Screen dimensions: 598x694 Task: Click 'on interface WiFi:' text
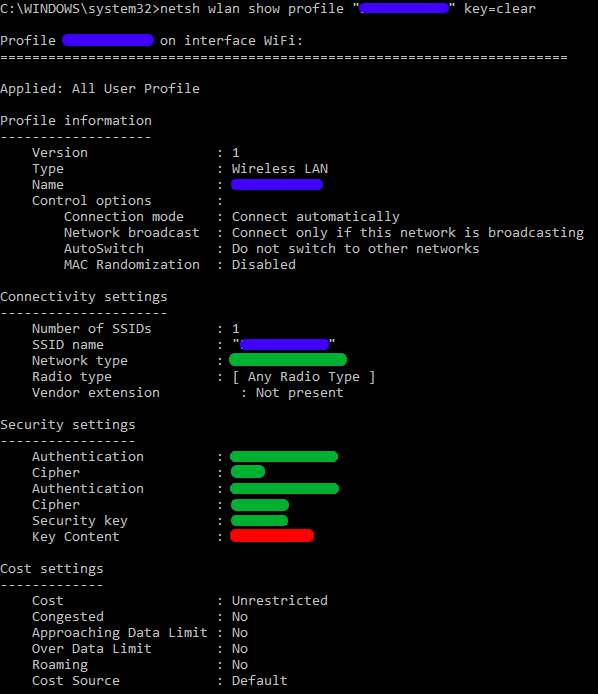pos(231,41)
